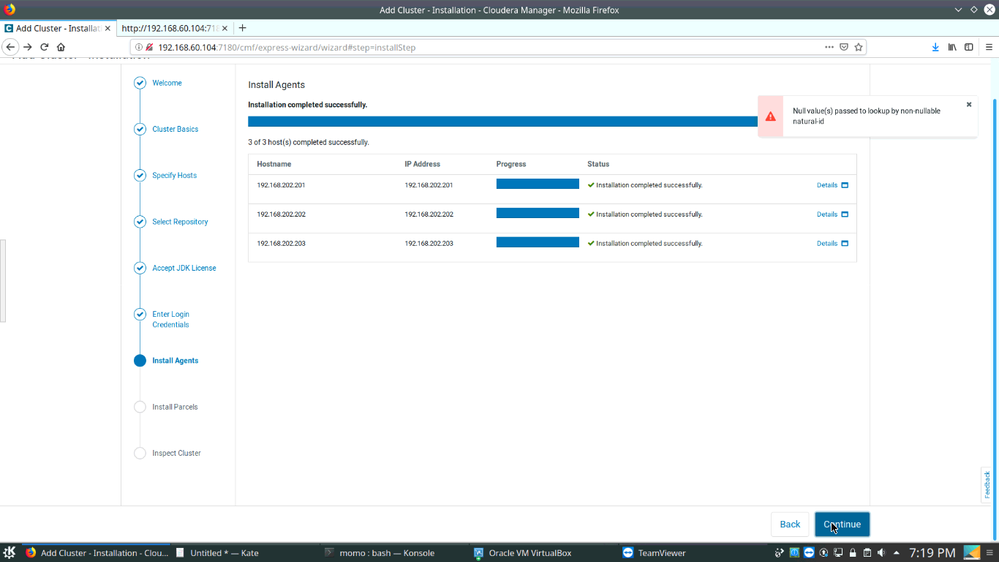
Task: Open the volume speaker tray icon
Action: tap(881, 553)
